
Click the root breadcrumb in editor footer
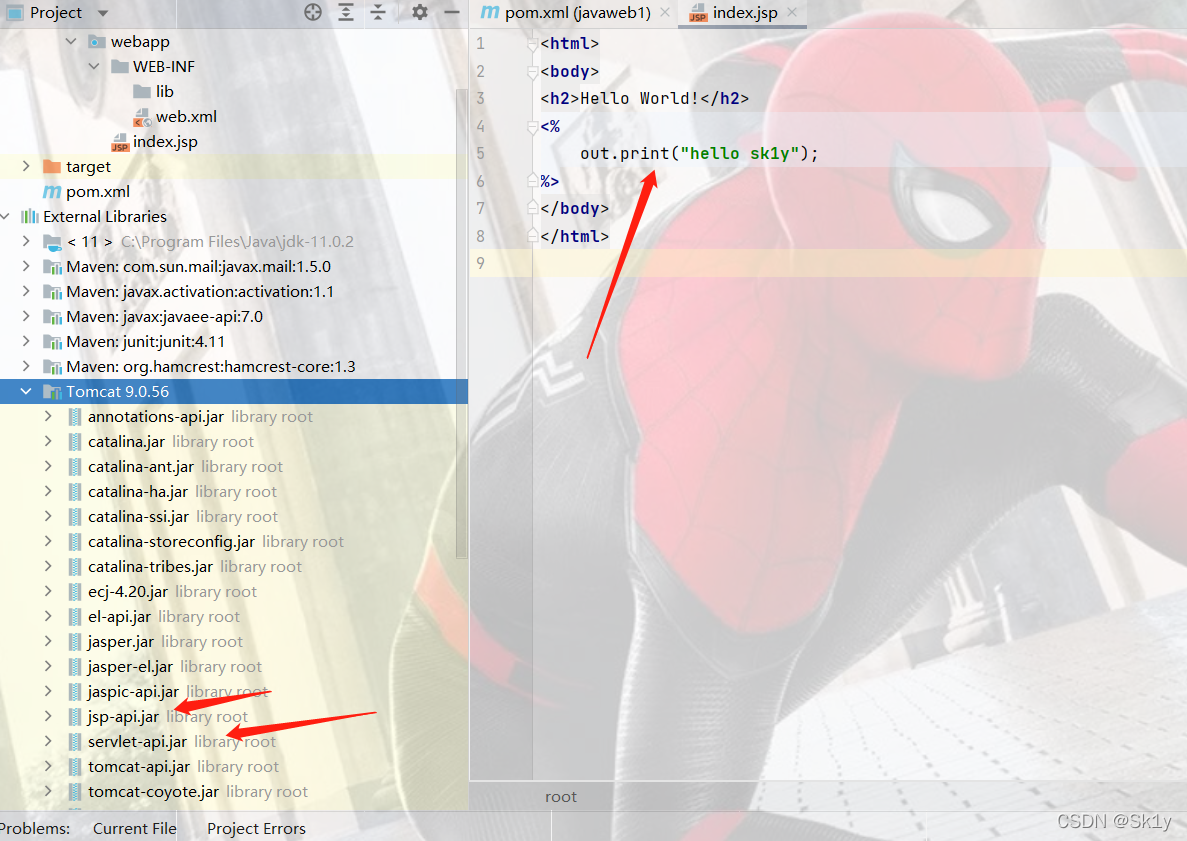pos(561,796)
